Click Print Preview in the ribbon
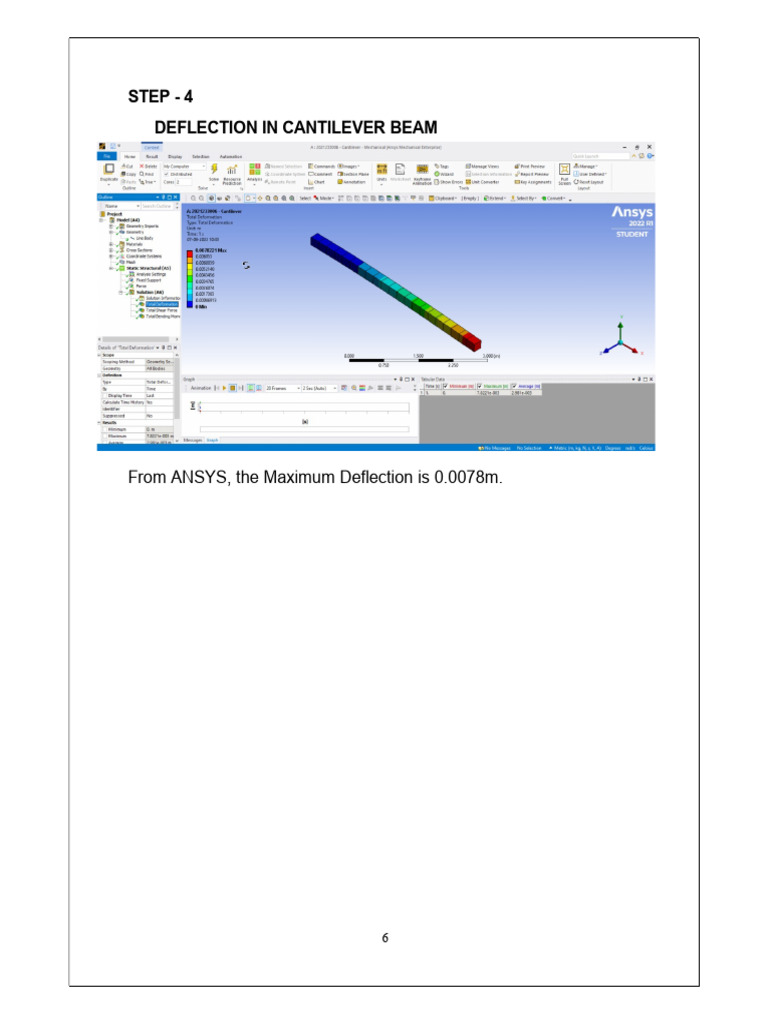Image resolution: width=768 pixels, height=1024 pixels. [530, 166]
